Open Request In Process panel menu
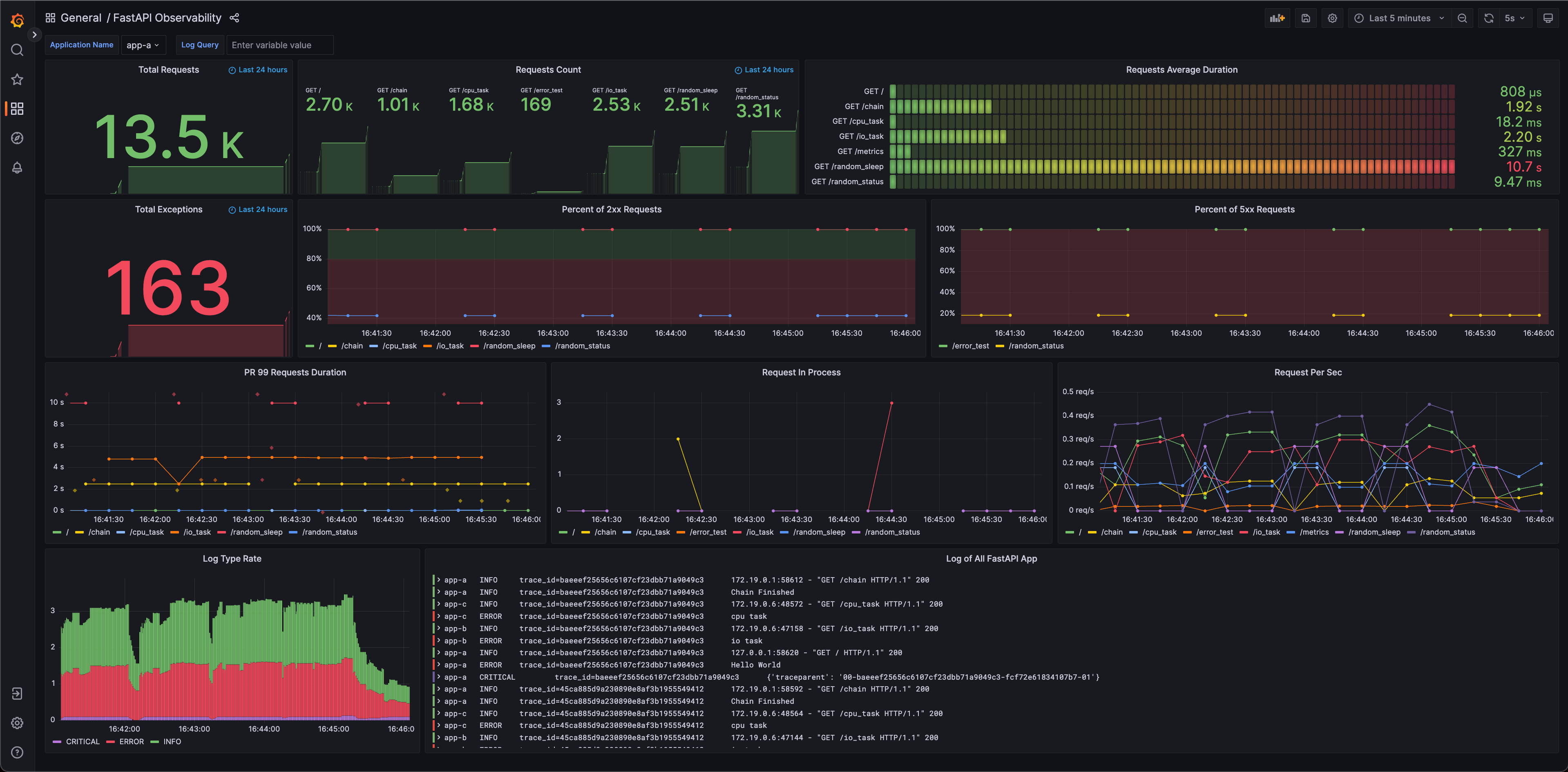This screenshot has height=772, width=1568. [x=801, y=372]
